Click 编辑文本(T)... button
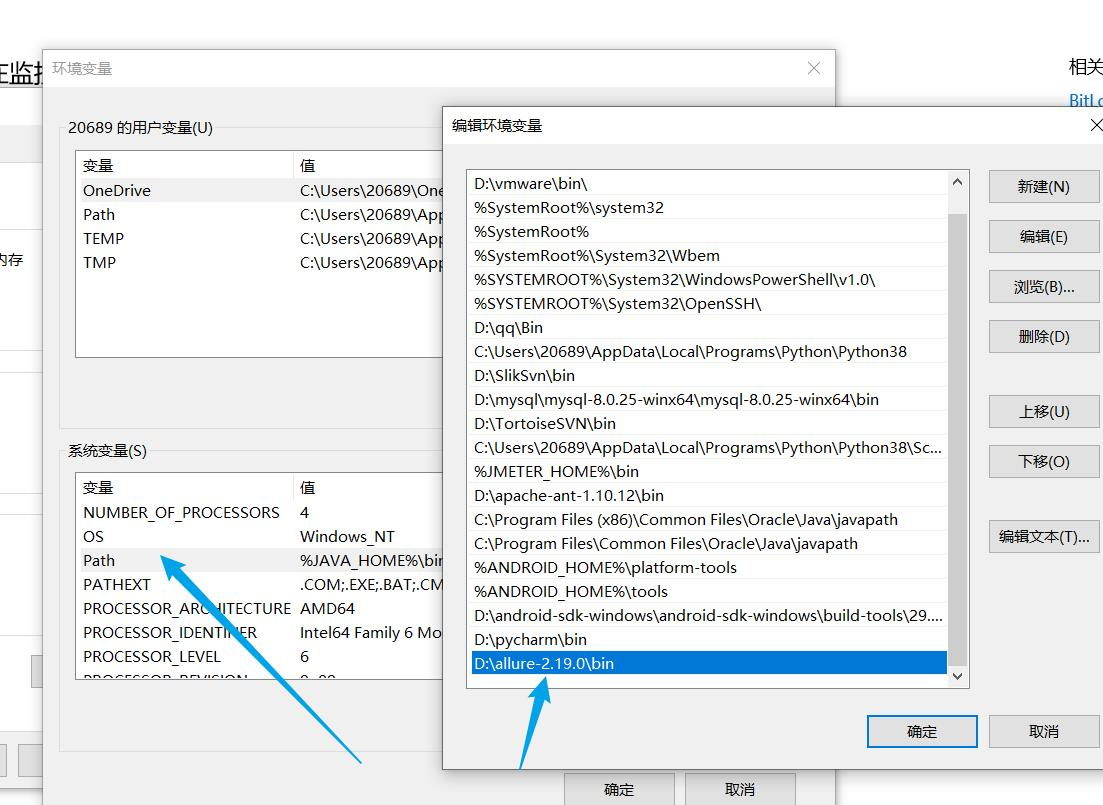The width and height of the screenshot is (1103, 805). (x=1044, y=536)
